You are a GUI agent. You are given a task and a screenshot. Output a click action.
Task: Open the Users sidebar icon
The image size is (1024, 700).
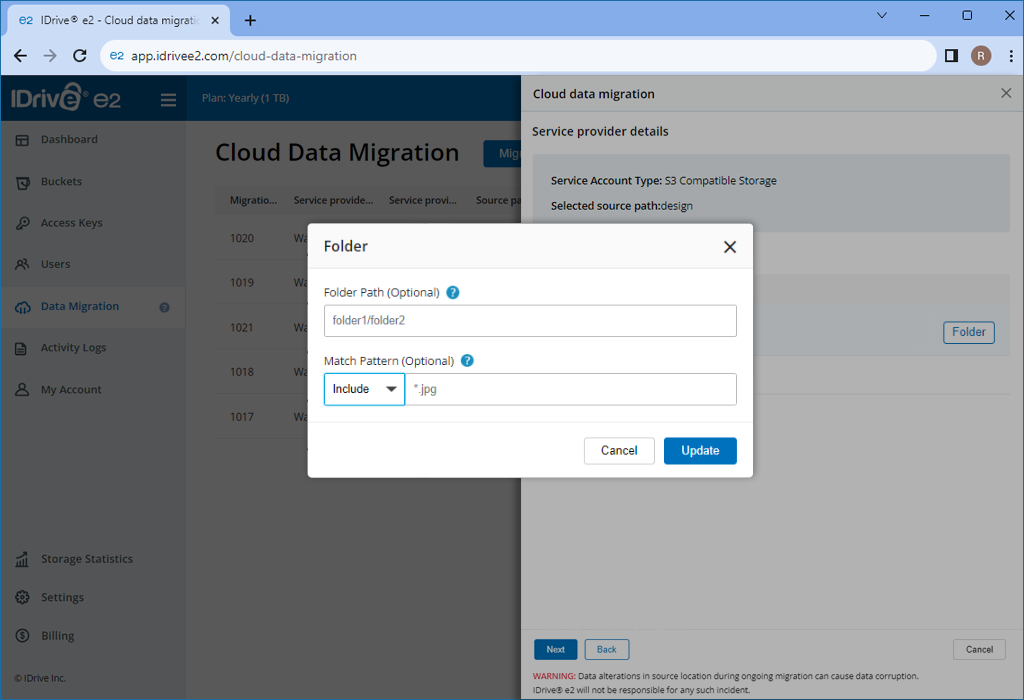click(22, 264)
